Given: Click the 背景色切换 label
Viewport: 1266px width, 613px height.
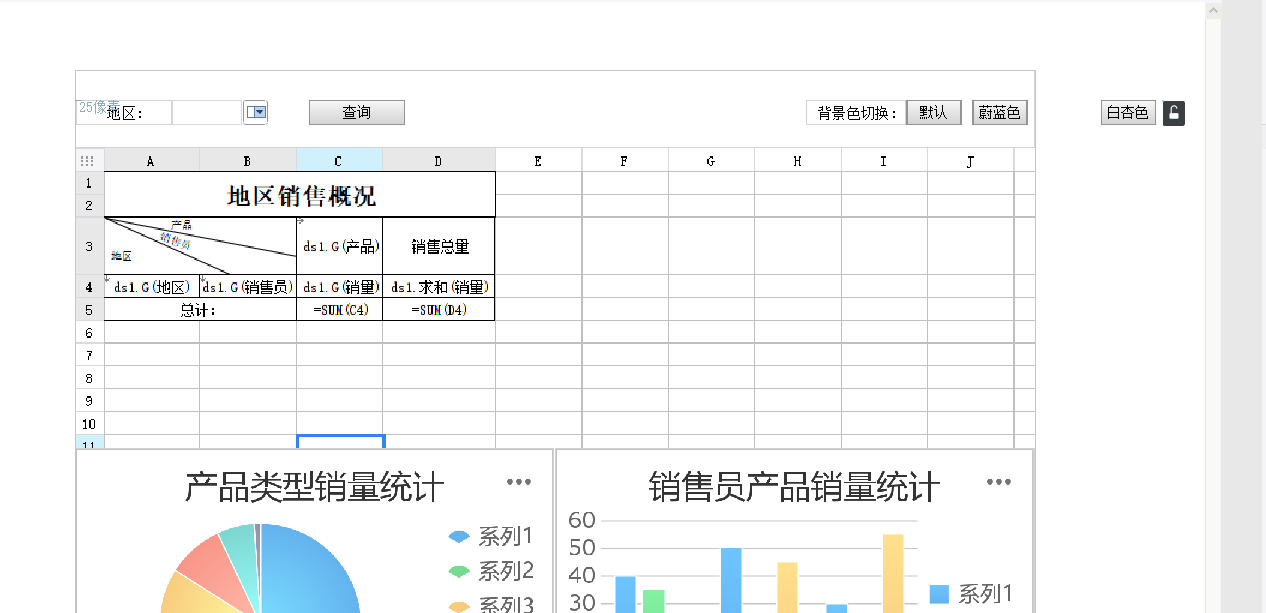Looking at the screenshot, I should click(x=857, y=113).
